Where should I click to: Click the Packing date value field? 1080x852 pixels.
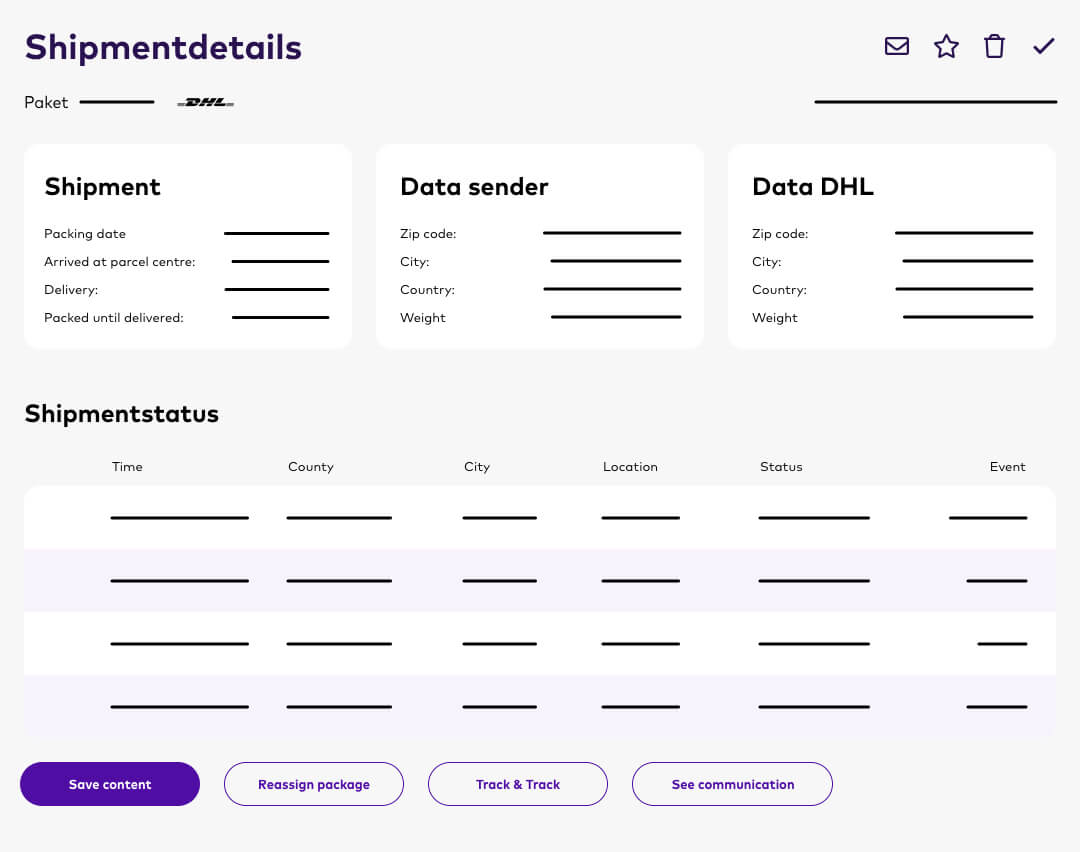coord(276,233)
